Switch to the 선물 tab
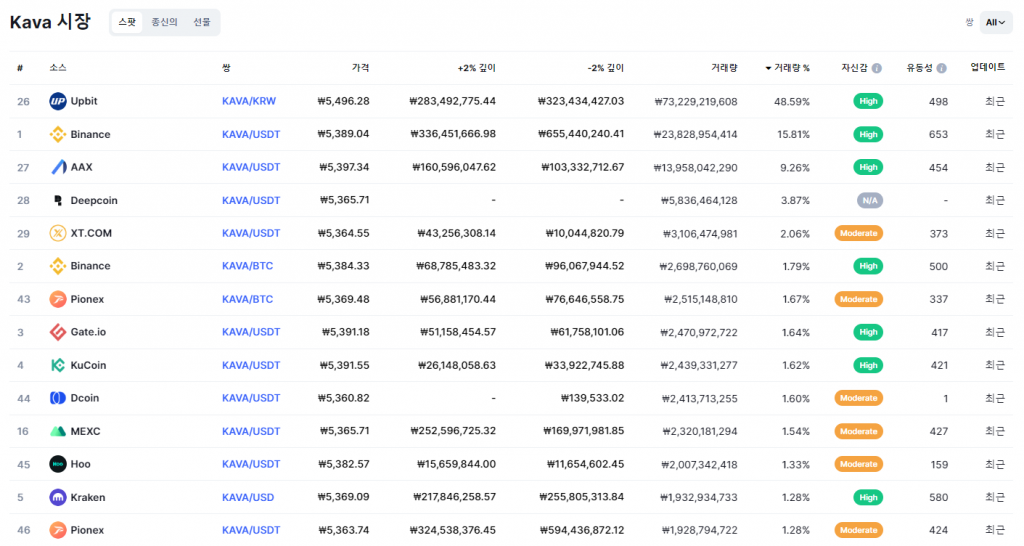Image resolution: width=1024 pixels, height=546 pixels. (x=202, y=22)
